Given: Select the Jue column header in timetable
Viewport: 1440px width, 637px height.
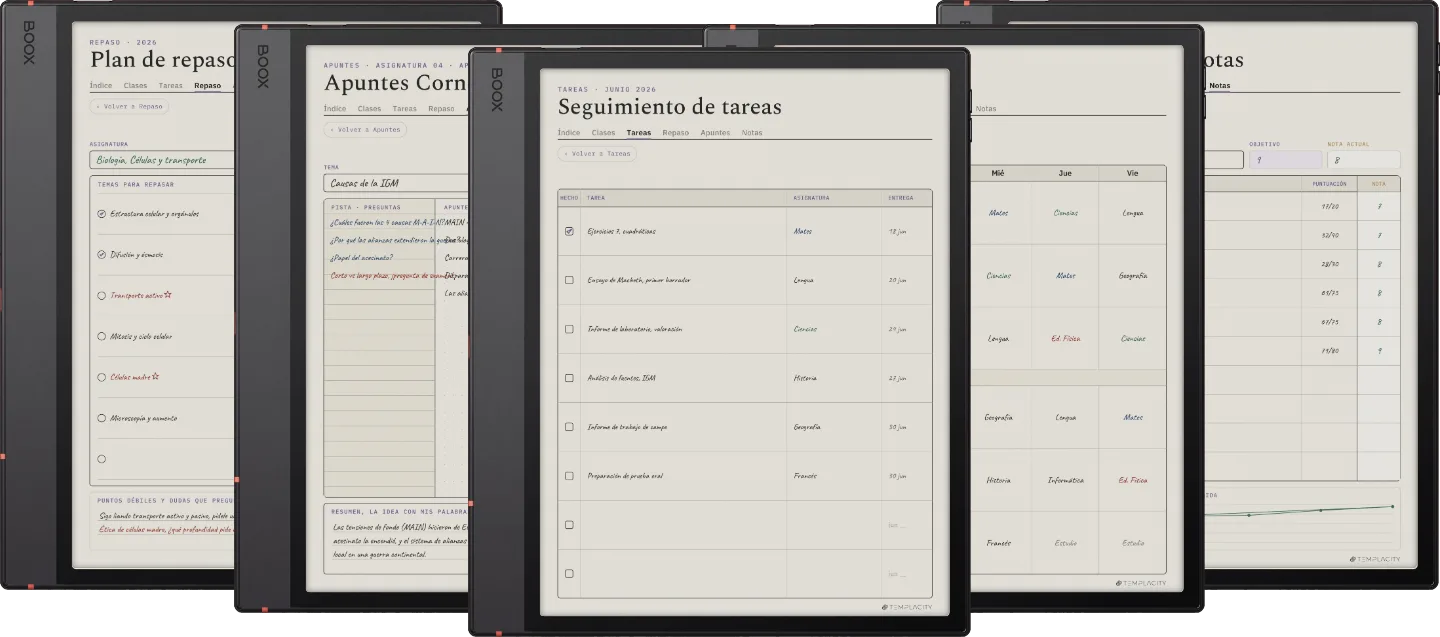Looking at the screenshot, I should click(1065, 173).
